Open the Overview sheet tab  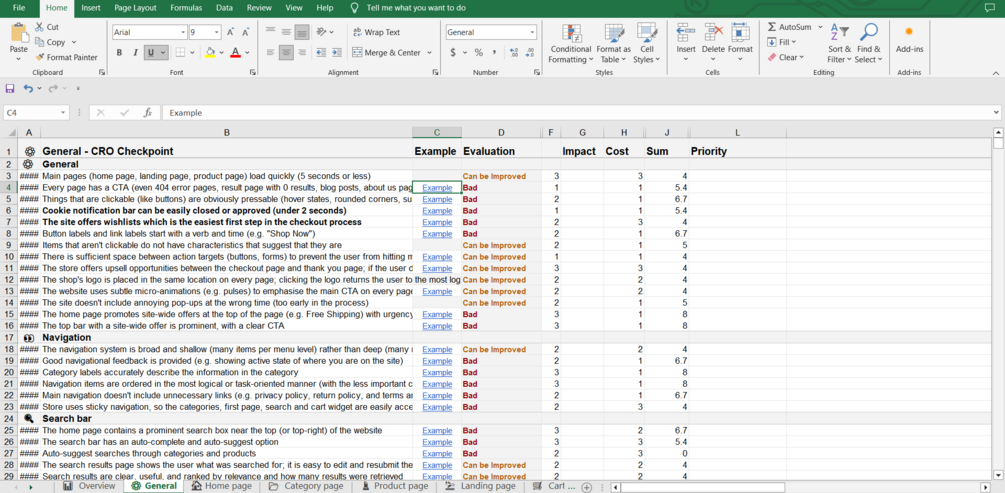[89, 486]
